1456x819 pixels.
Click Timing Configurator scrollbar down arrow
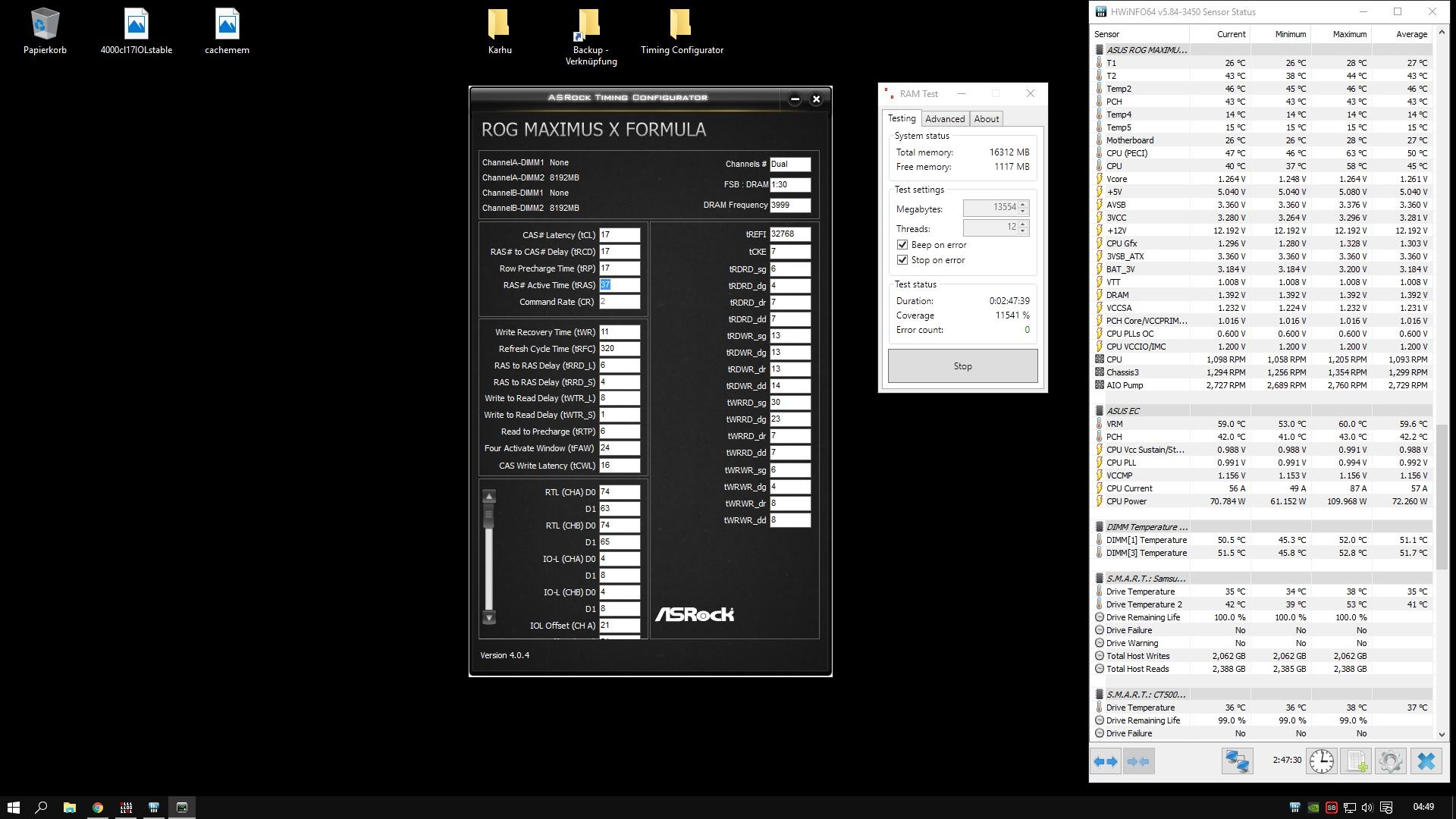tap(489, 618)
